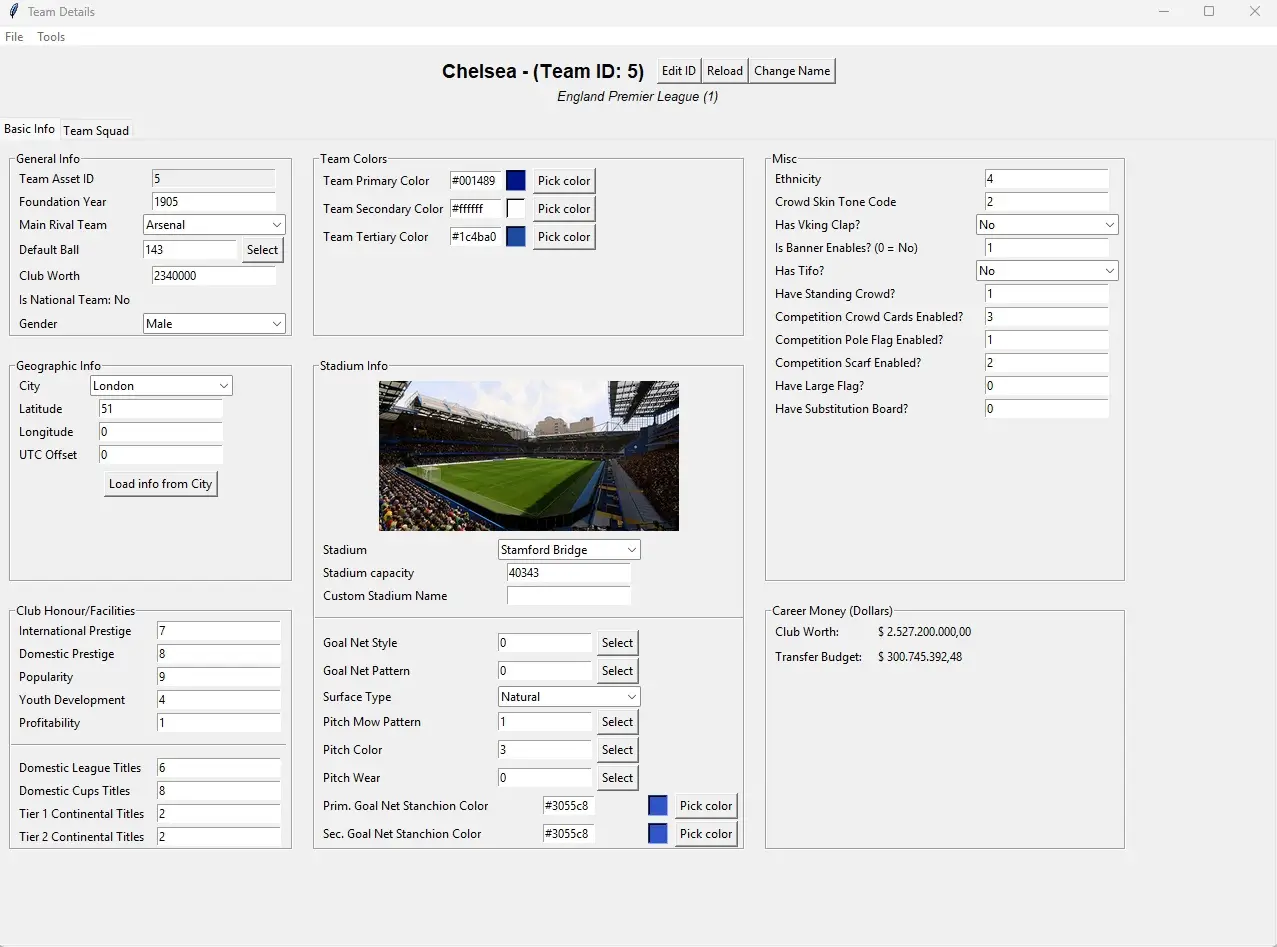Open the Tools menu
The image size is (1277, 947).
click(x=51, y=37)
